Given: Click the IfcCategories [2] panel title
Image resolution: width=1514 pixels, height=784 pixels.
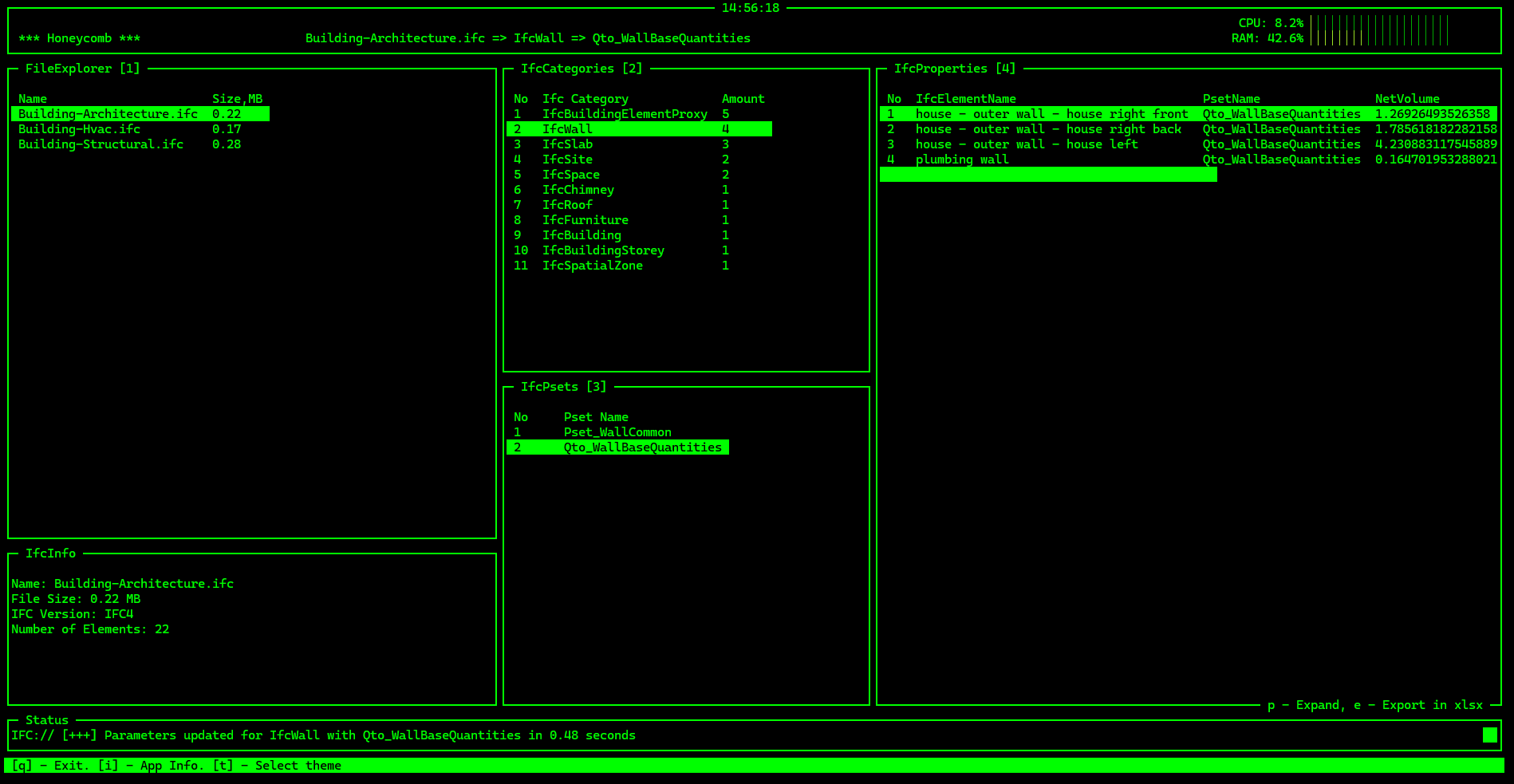Looking at the screenshot, I should tap(582, 69).
